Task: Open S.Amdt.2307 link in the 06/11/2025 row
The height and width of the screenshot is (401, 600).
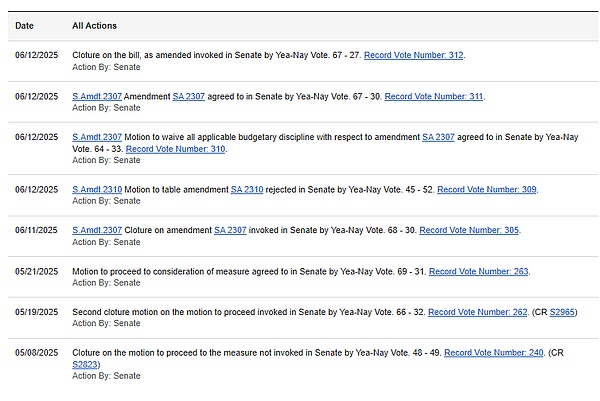Action: (x=97, y=230)
